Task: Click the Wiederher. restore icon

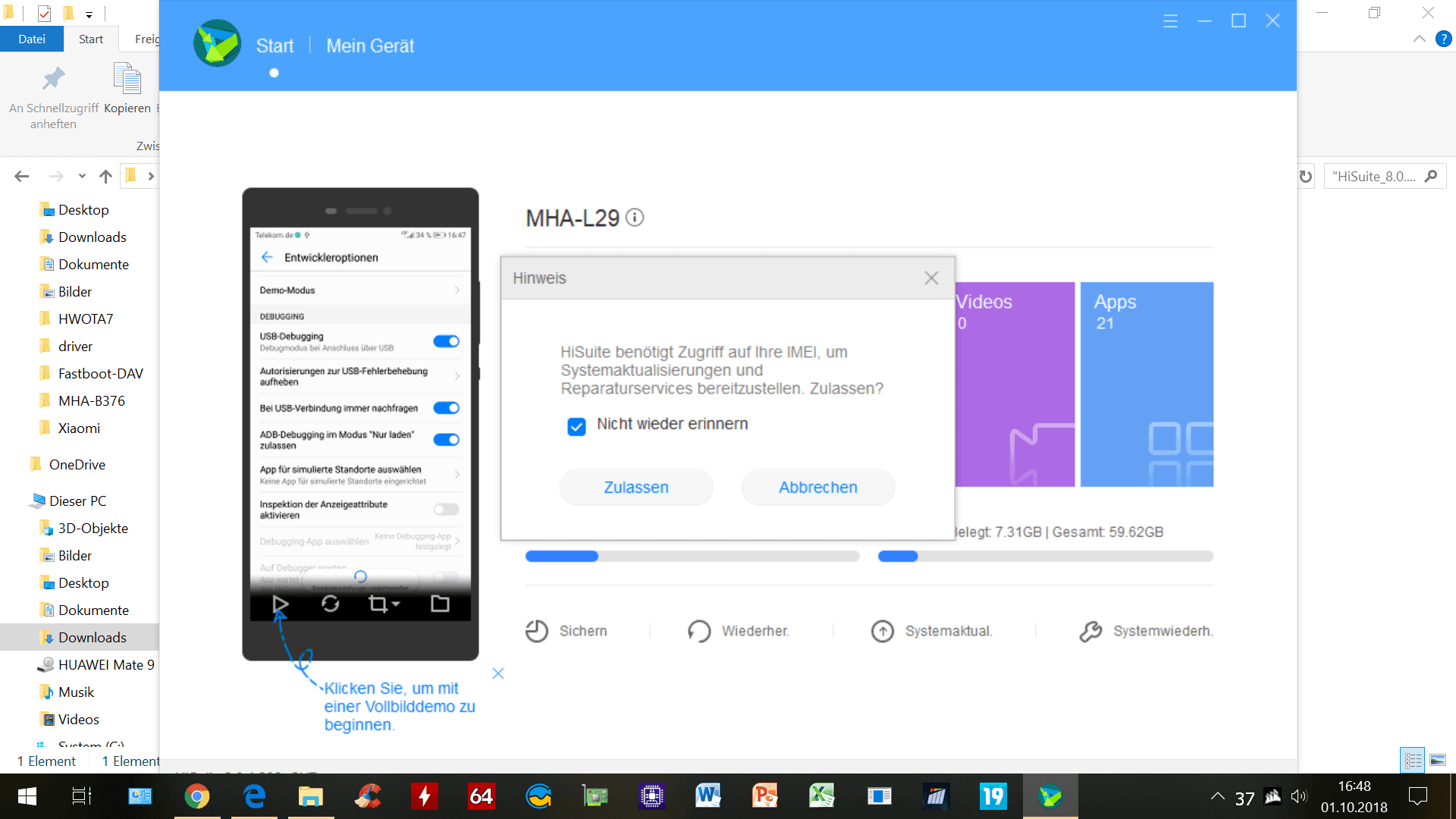Action: pyautogui.click(x=699, y=631)
